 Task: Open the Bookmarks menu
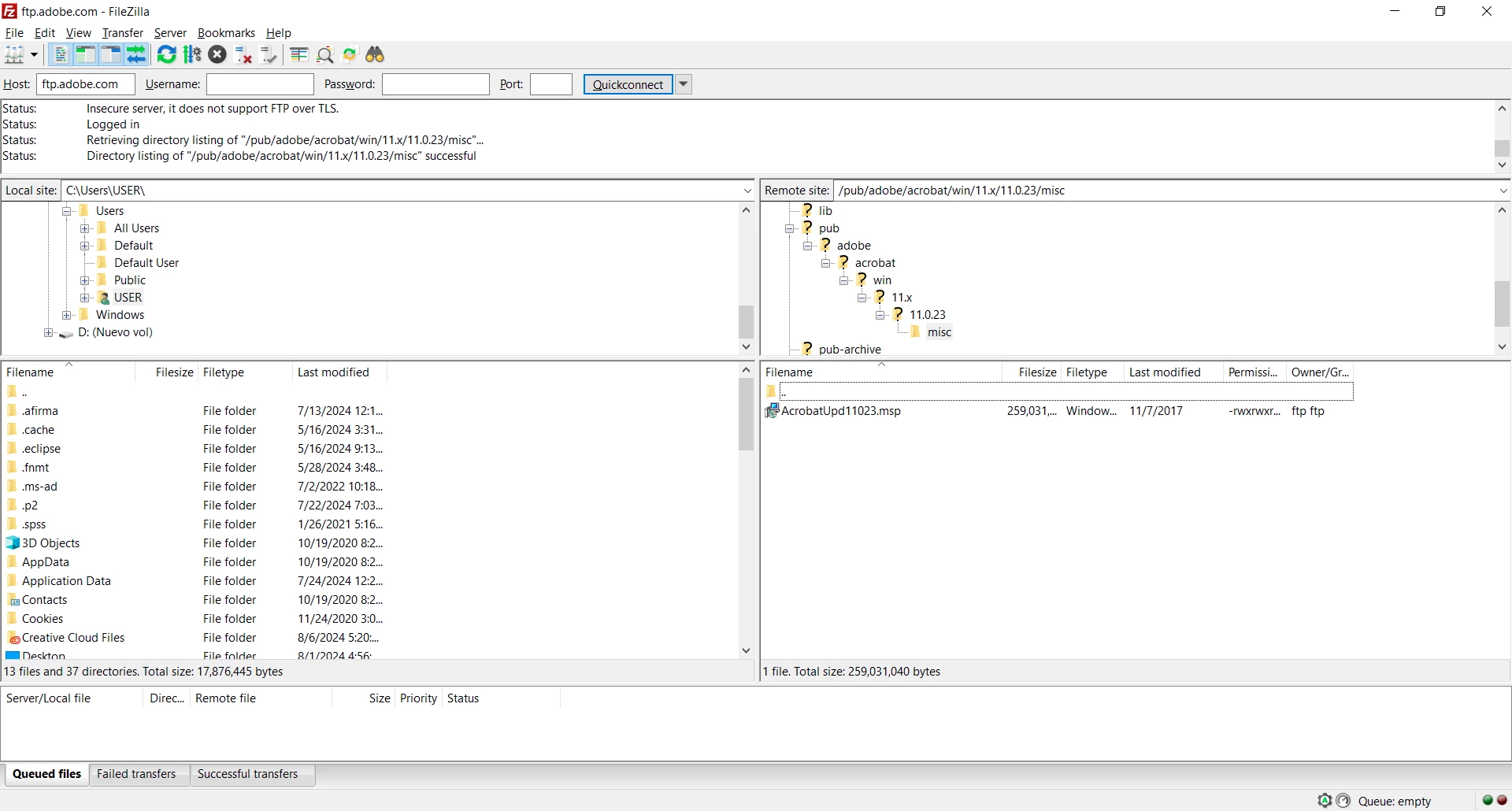226,33
